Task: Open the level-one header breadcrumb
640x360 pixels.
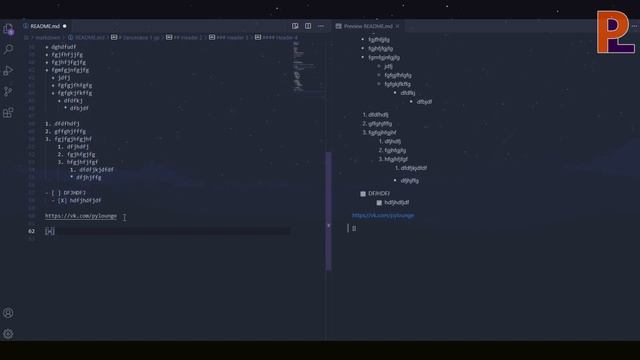Action: point(137,38)
